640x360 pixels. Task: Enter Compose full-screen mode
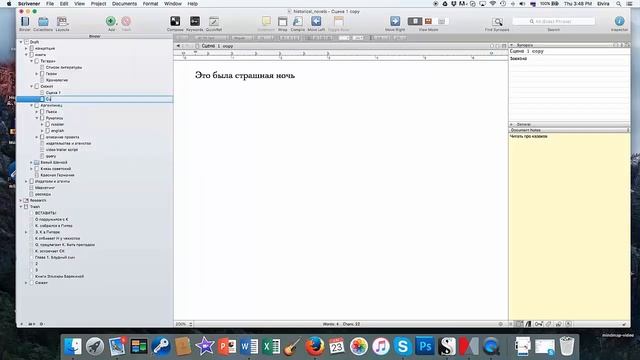[x=175, y=21]
